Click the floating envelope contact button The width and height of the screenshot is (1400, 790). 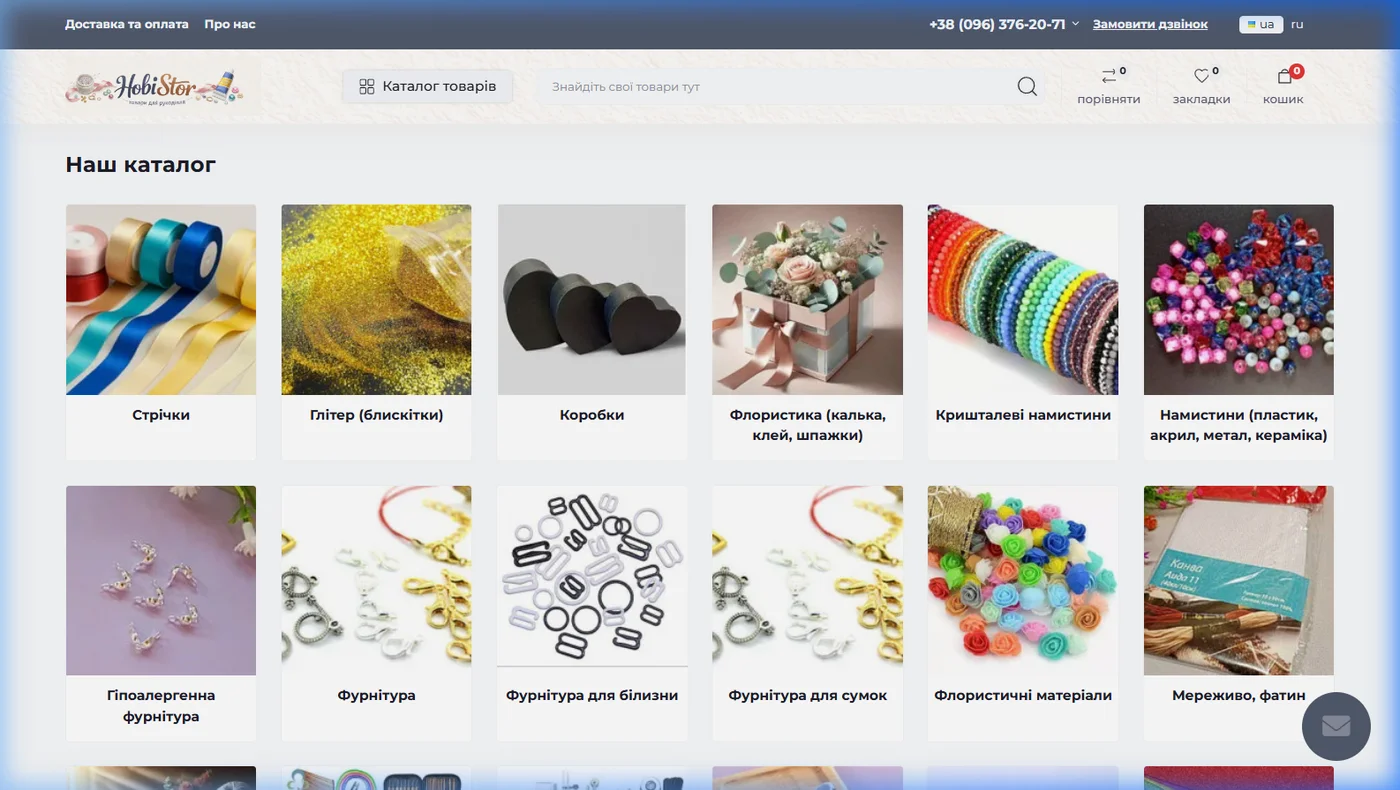coord(1336,726)
